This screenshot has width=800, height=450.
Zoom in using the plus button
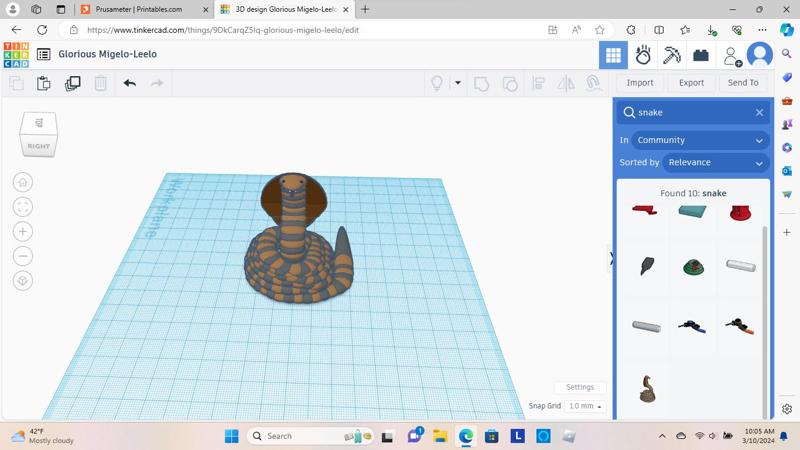click(22, 231)
